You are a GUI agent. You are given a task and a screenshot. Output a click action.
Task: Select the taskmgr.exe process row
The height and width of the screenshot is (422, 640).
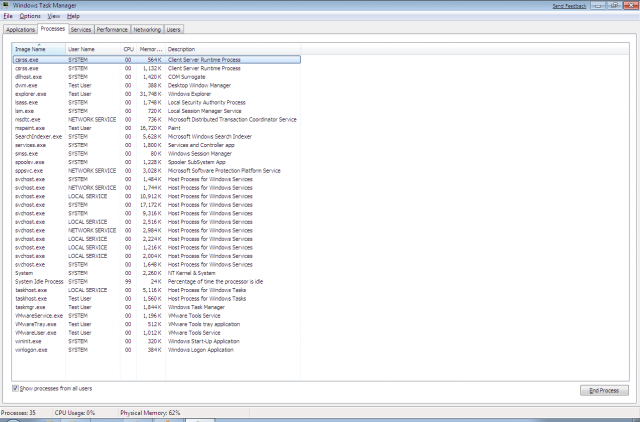157,307
